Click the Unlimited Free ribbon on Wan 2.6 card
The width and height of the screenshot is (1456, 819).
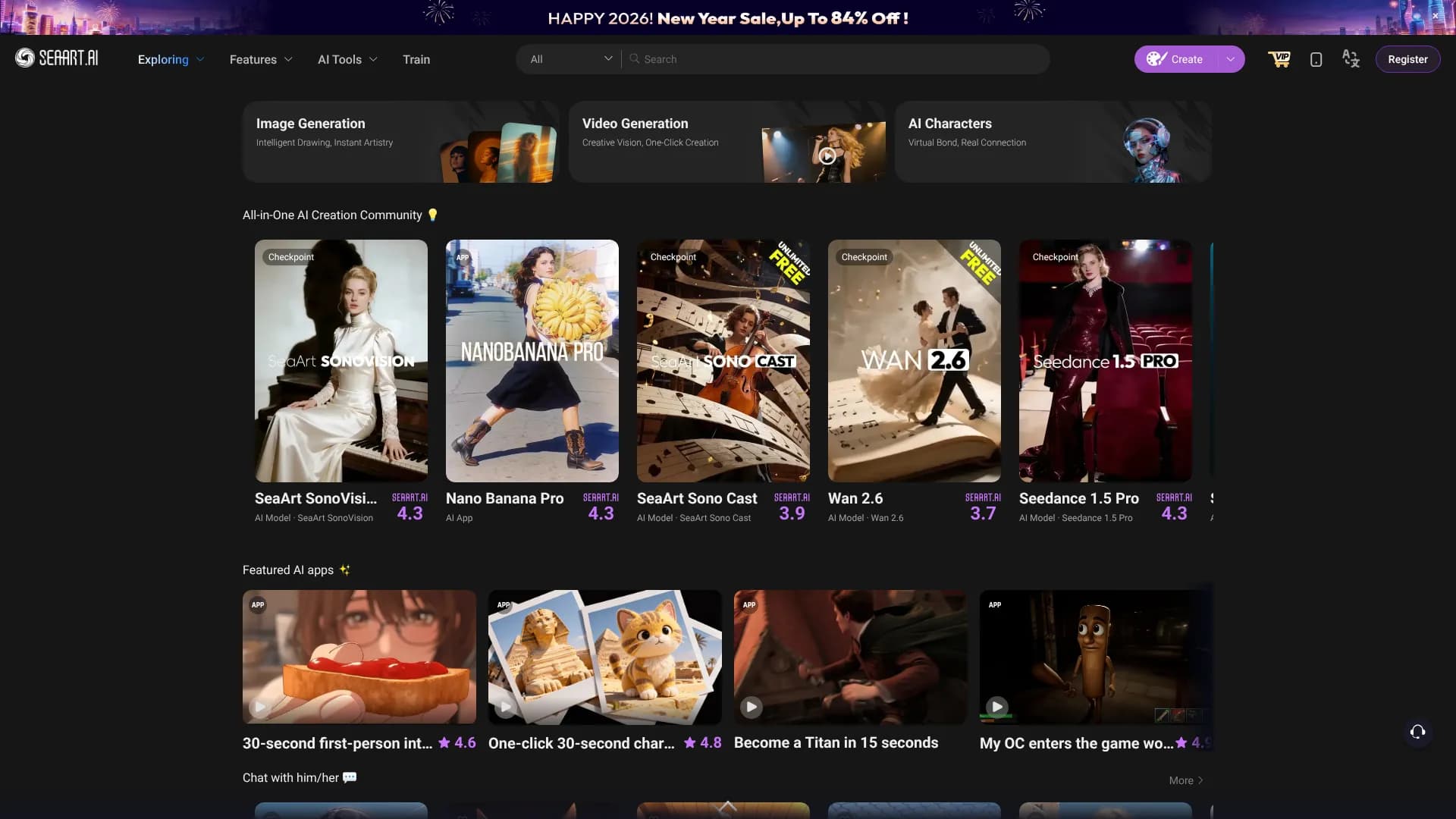pos(981,262)
